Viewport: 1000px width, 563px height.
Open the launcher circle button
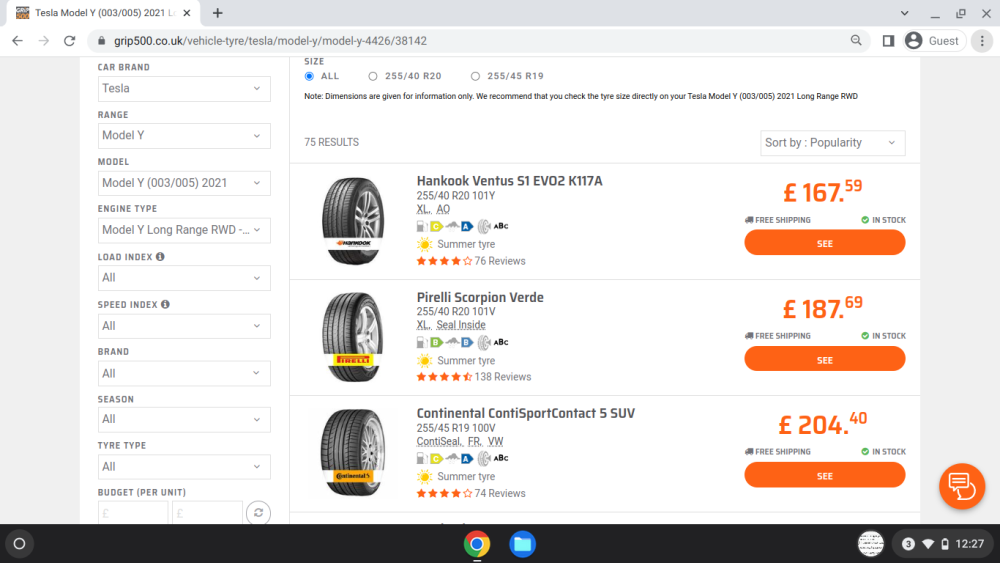pos(19,544)
